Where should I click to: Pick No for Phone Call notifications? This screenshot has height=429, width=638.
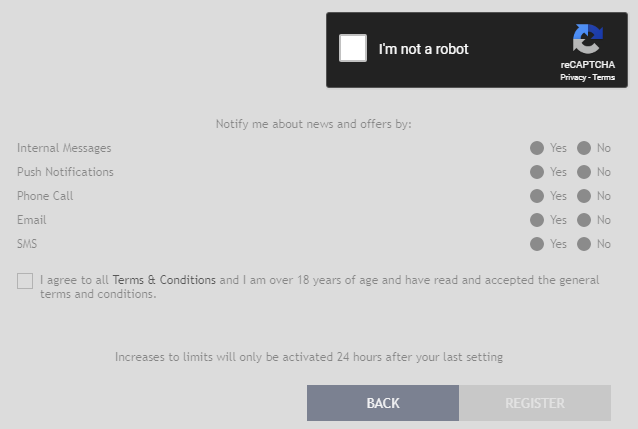(x=584, y=196)
